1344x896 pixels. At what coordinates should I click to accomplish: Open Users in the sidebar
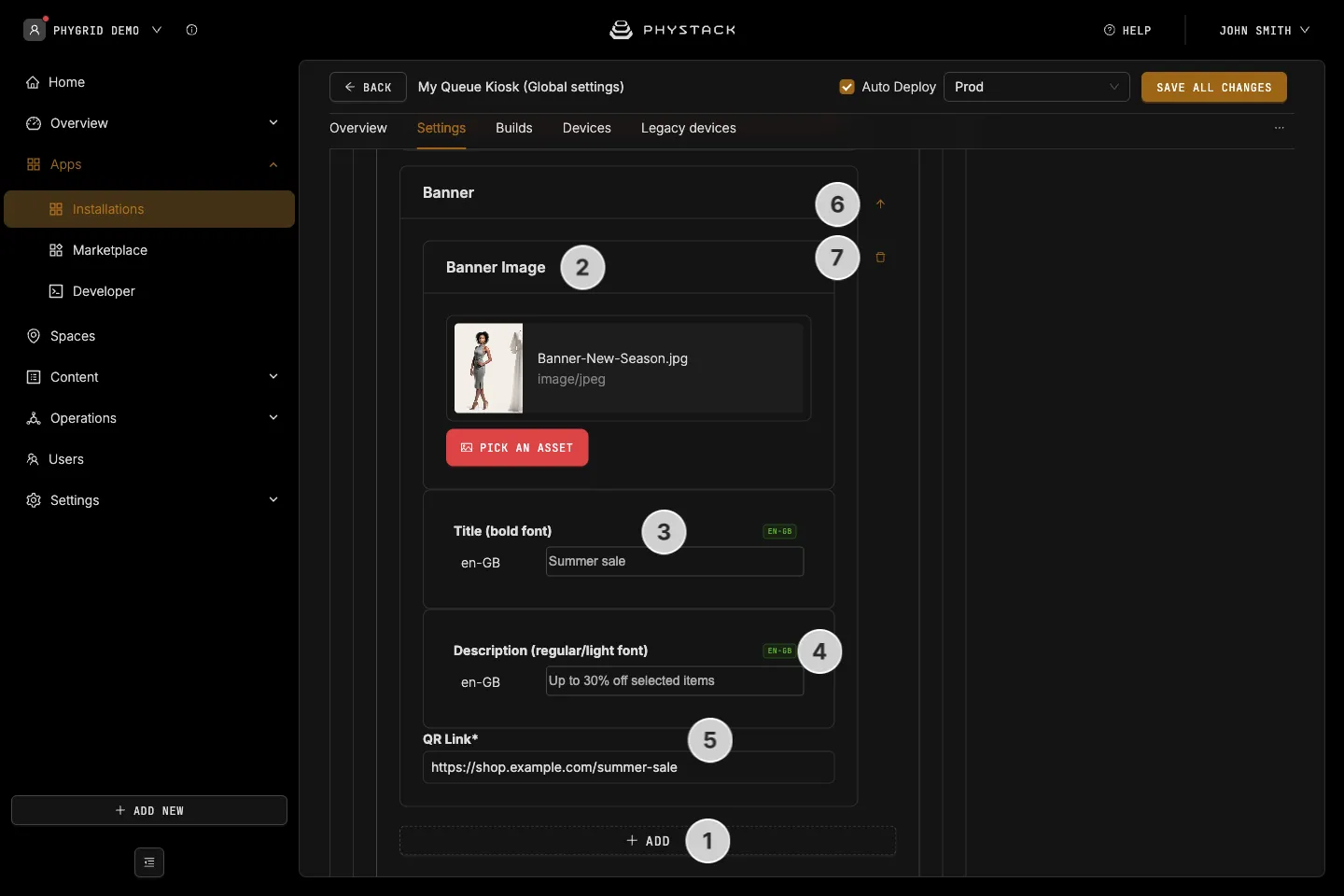pos(149,459)
